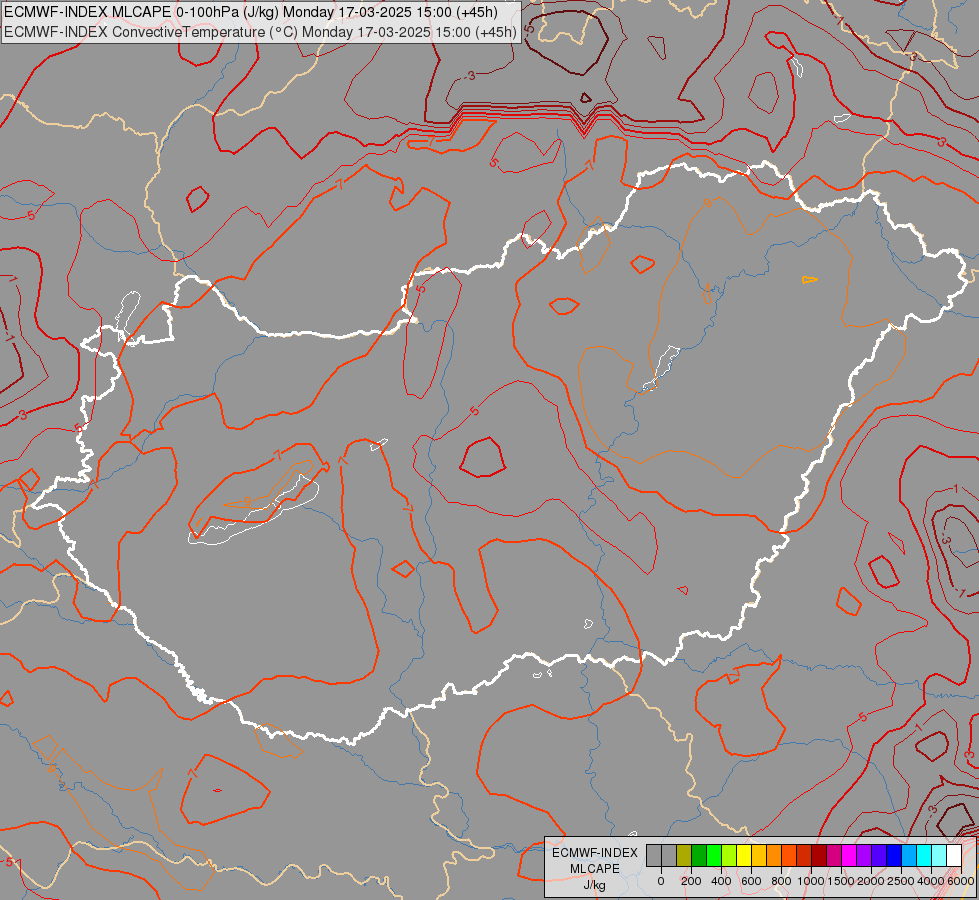Click the legend value 400
979x900 pixels.
[x=721, y=881]
